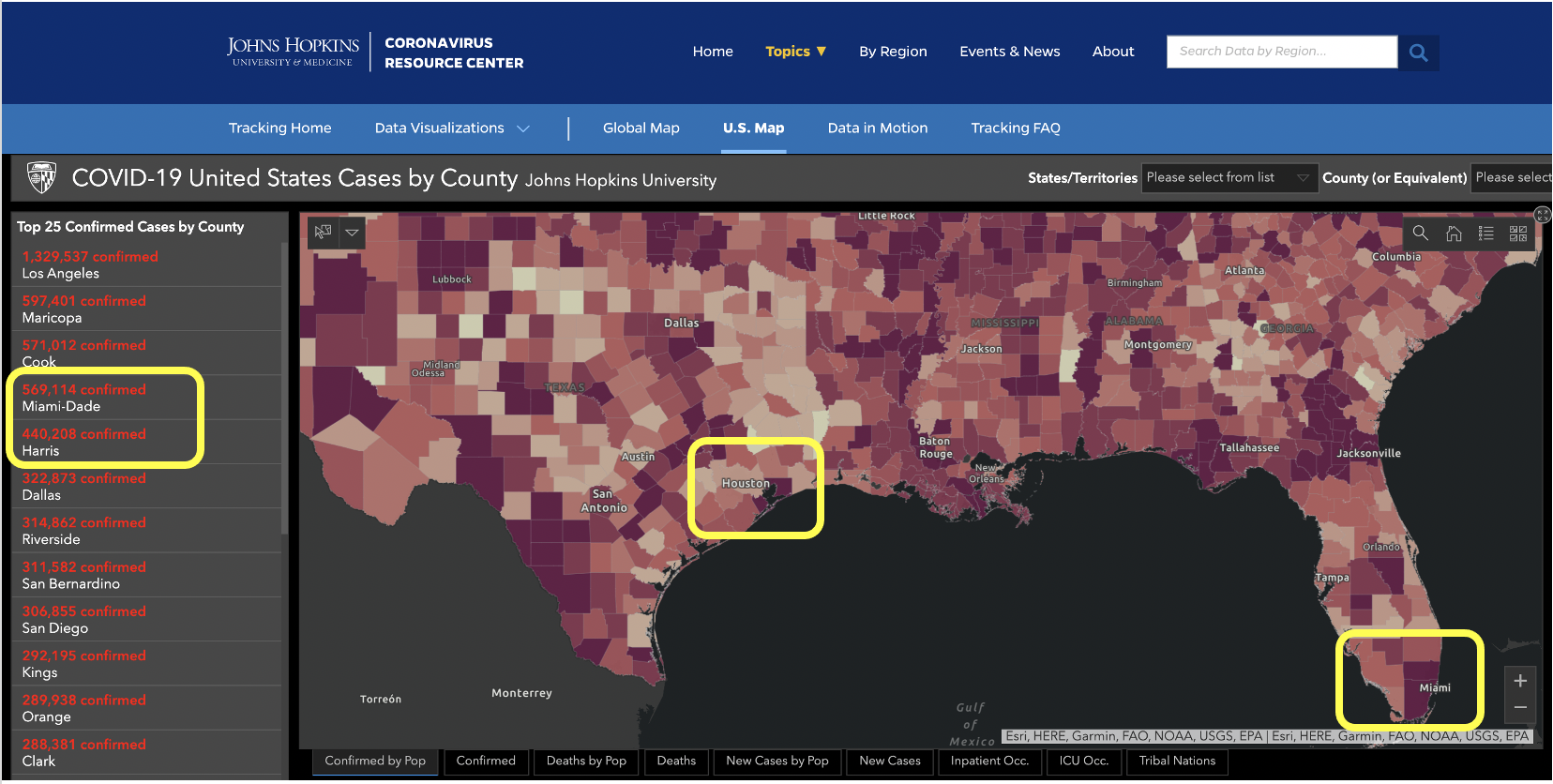
Task: Show the map legend list icon
Action: point(1485,233)
